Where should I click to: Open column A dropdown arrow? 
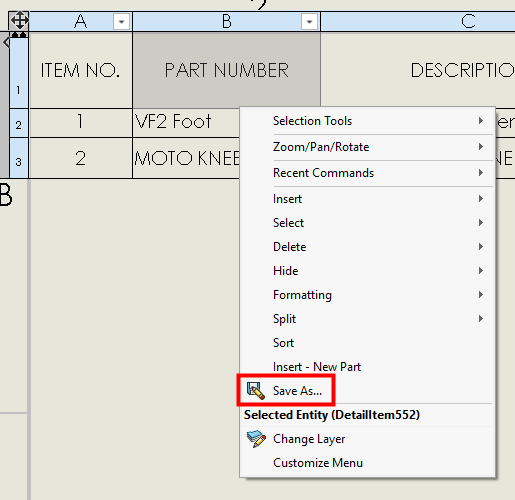pos(121,22)
